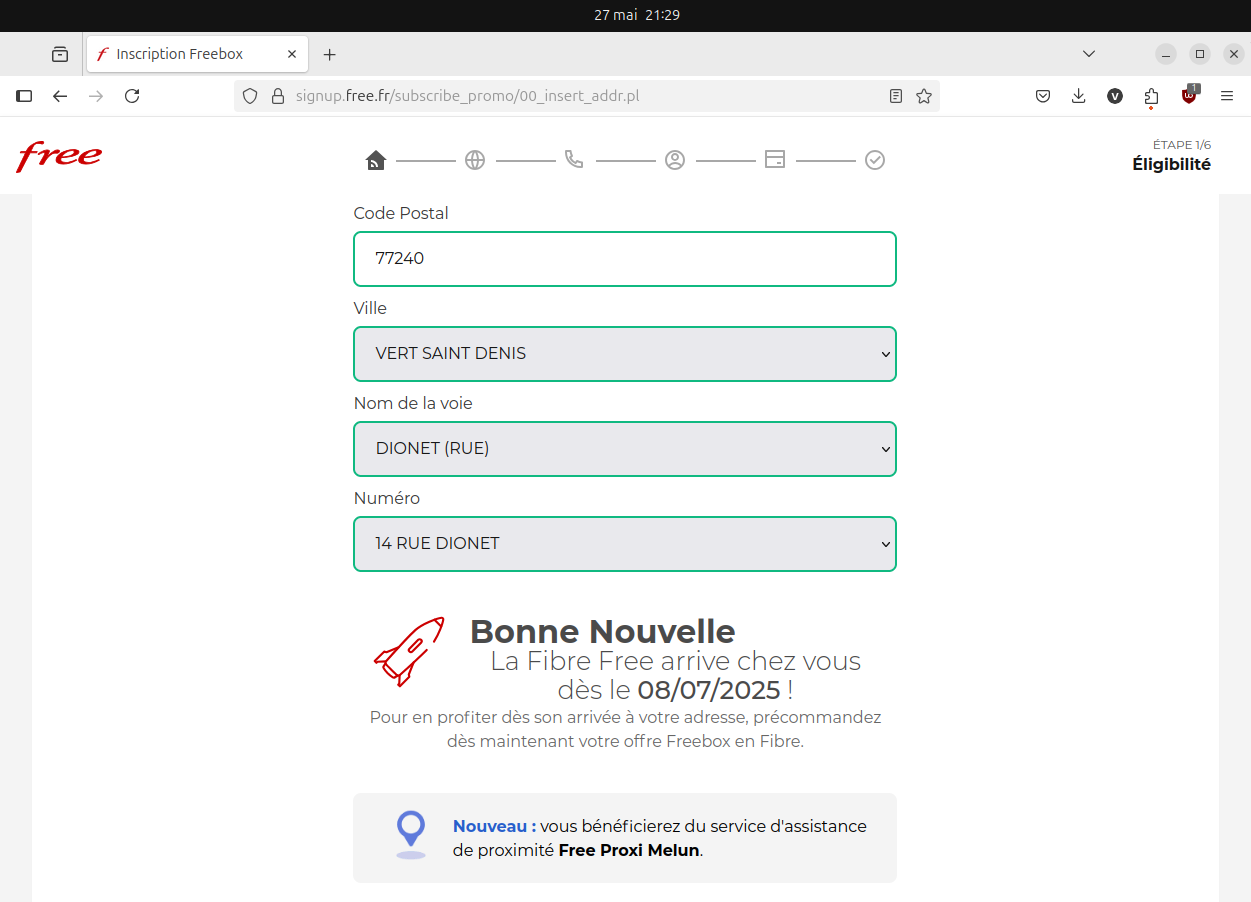Click the Free Proxi Melun text
The width and height of the screenshot is (1251, 902).
coord(630,851)
